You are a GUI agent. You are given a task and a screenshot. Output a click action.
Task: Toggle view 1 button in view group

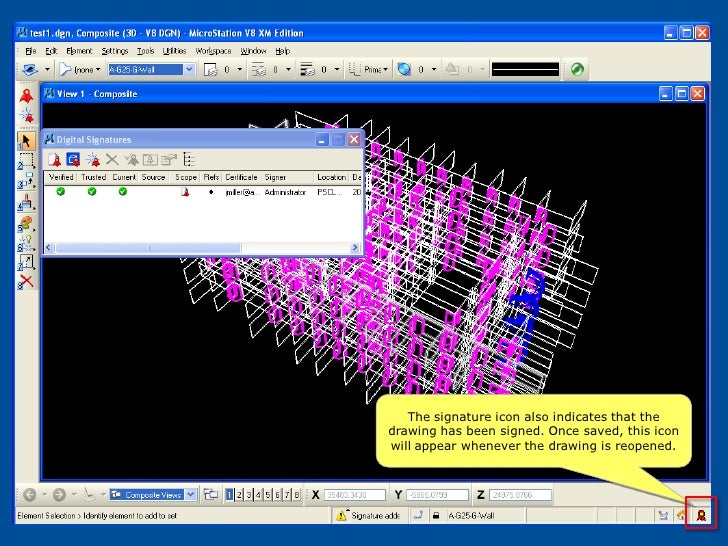(230, 494)
